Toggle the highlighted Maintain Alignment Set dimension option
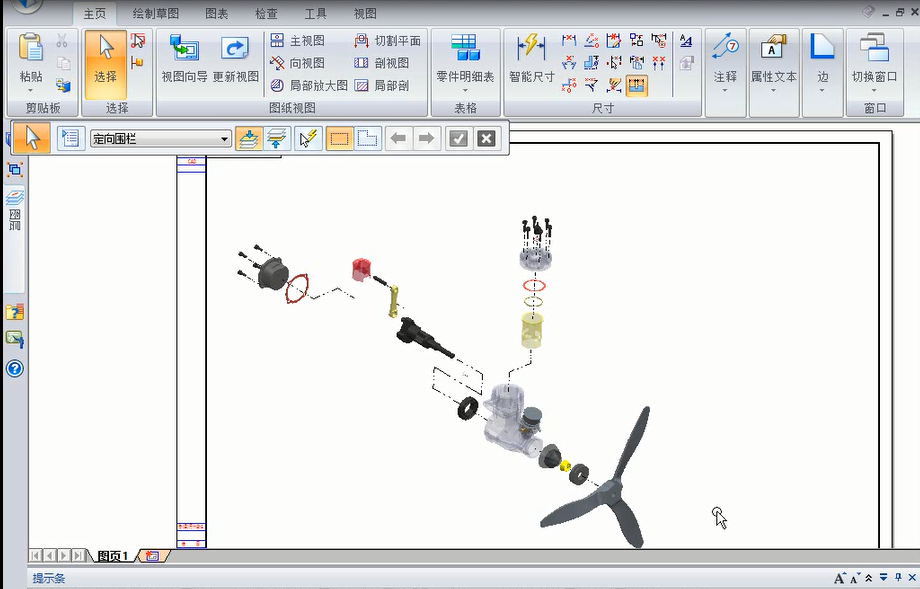Screen dimensions: 920x589 coord(637,86)
